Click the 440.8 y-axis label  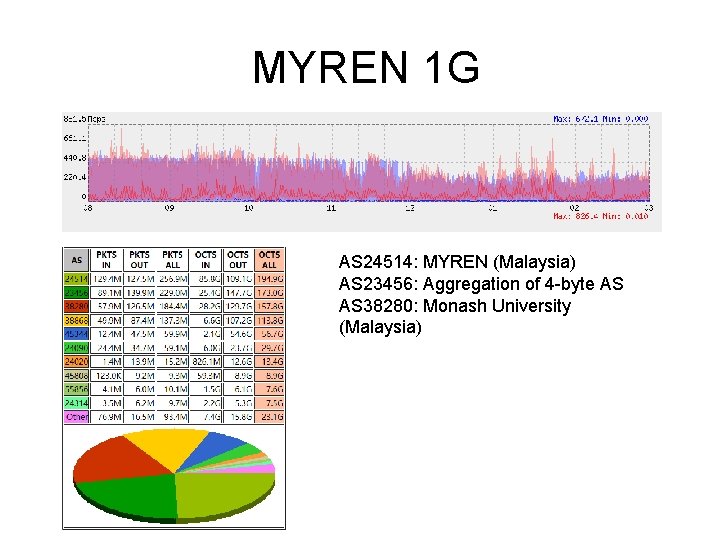click(75, 158)
